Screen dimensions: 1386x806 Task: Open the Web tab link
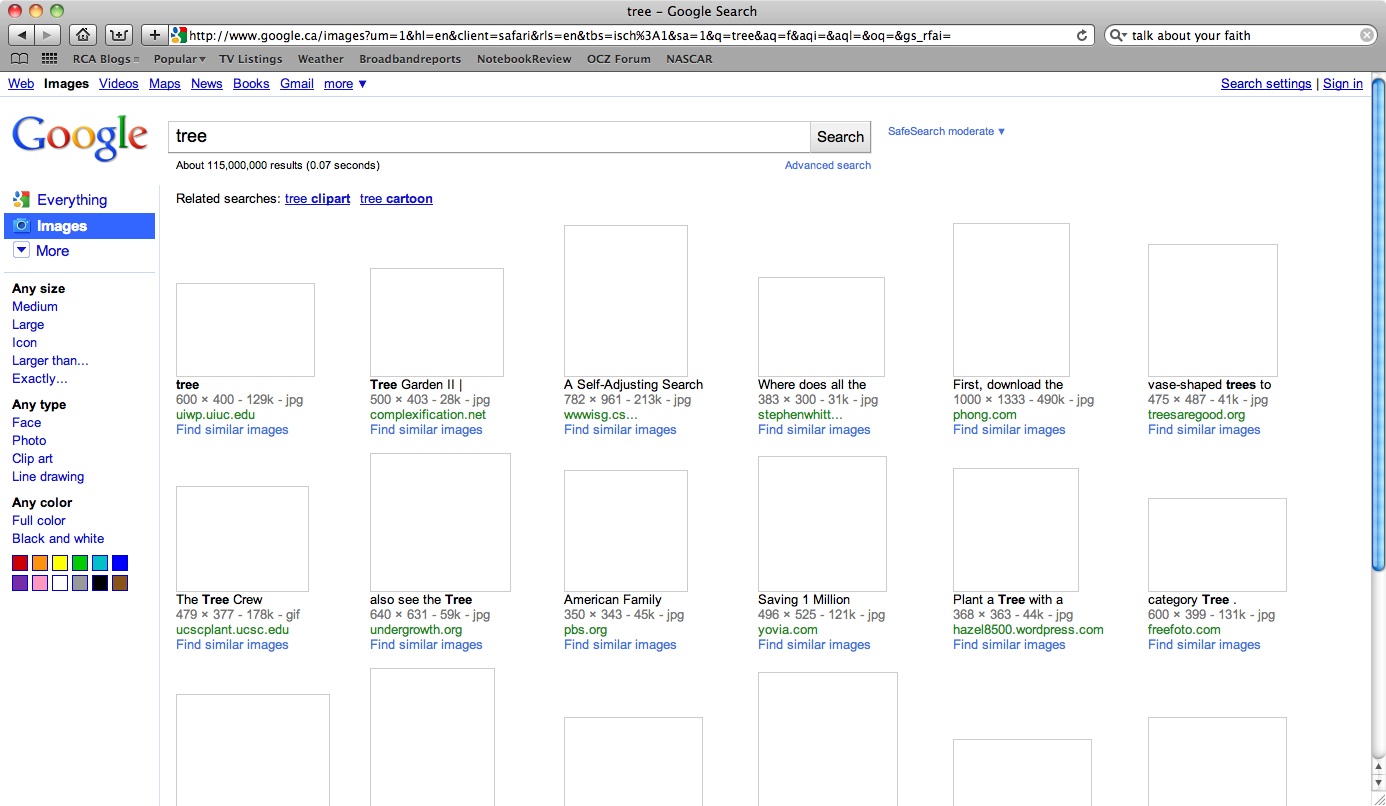click(21, 84)
